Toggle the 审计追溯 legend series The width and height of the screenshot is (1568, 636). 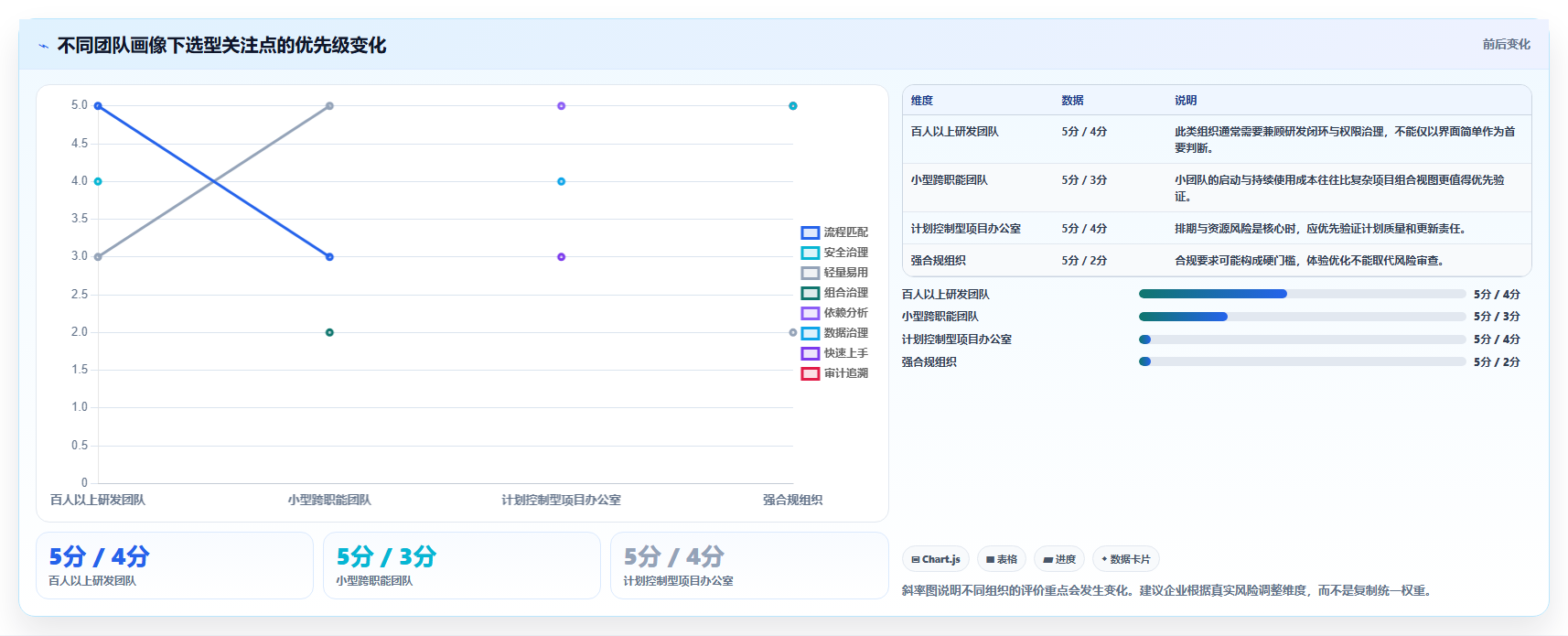(834, 373)
